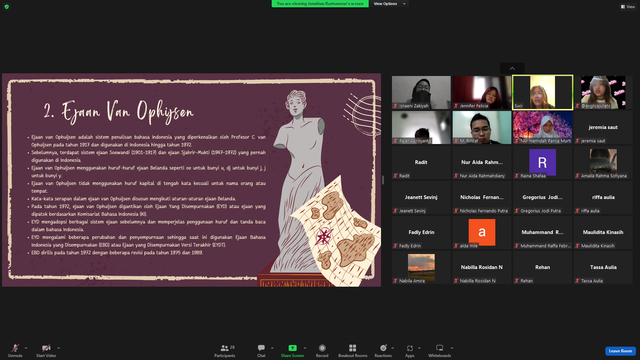Open the Participants panel icon
This screenshot has width=640, height=360.
point(224,348)
